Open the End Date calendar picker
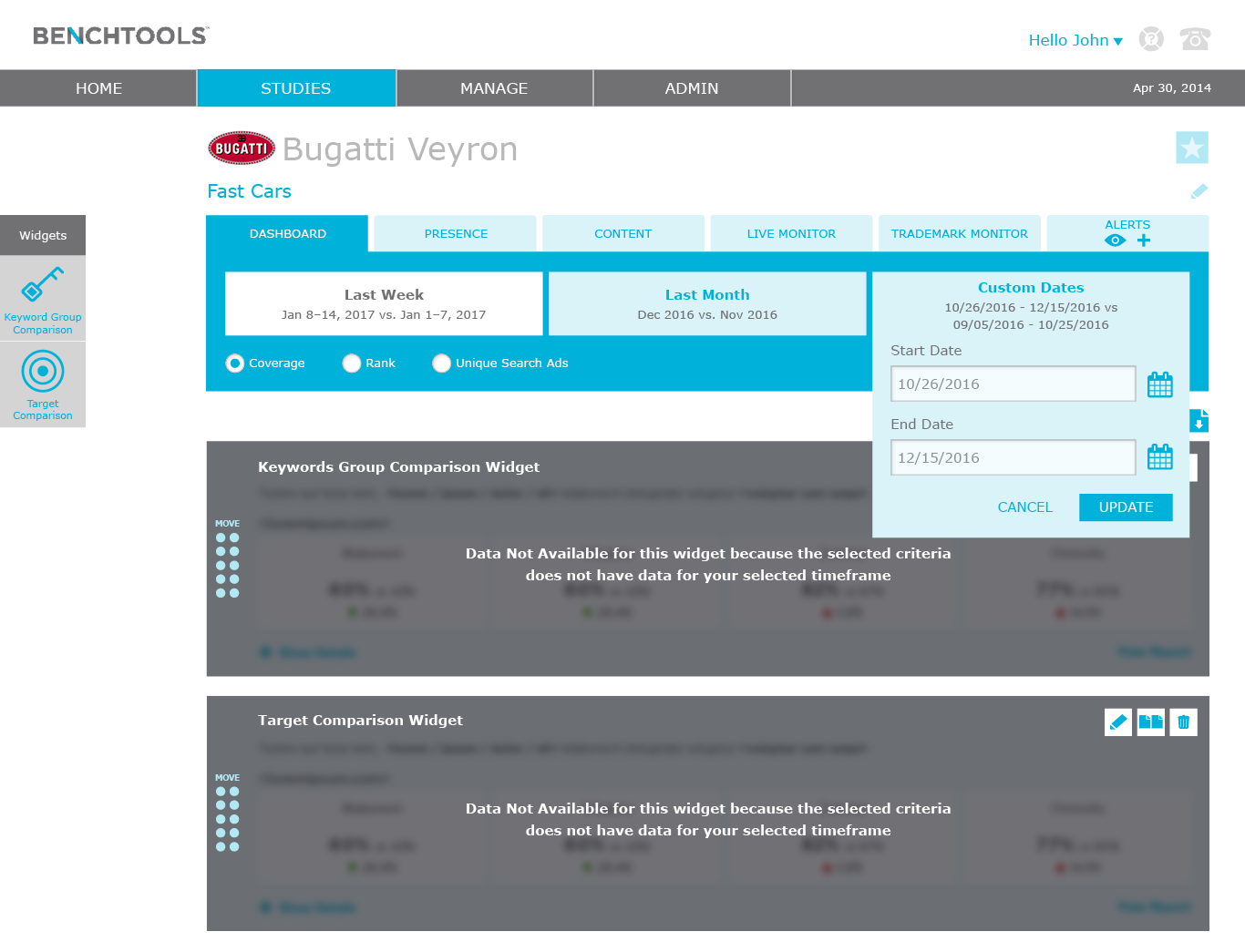1245x952 pixels. click(1159, 457)
